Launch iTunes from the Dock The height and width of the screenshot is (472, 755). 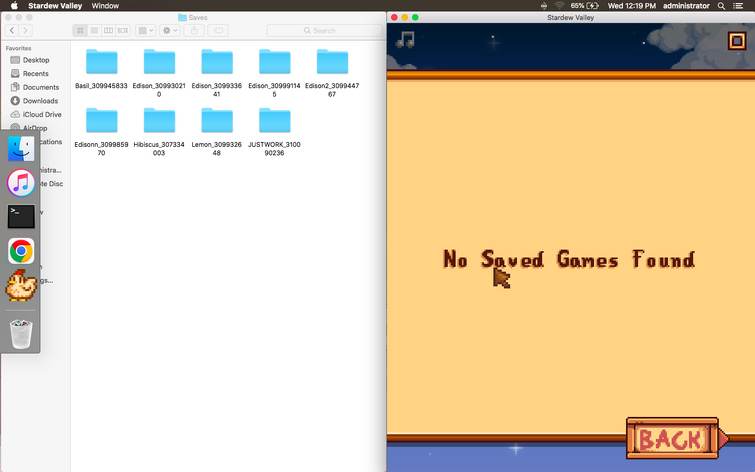pyautogui.click(x=21, y=183)
